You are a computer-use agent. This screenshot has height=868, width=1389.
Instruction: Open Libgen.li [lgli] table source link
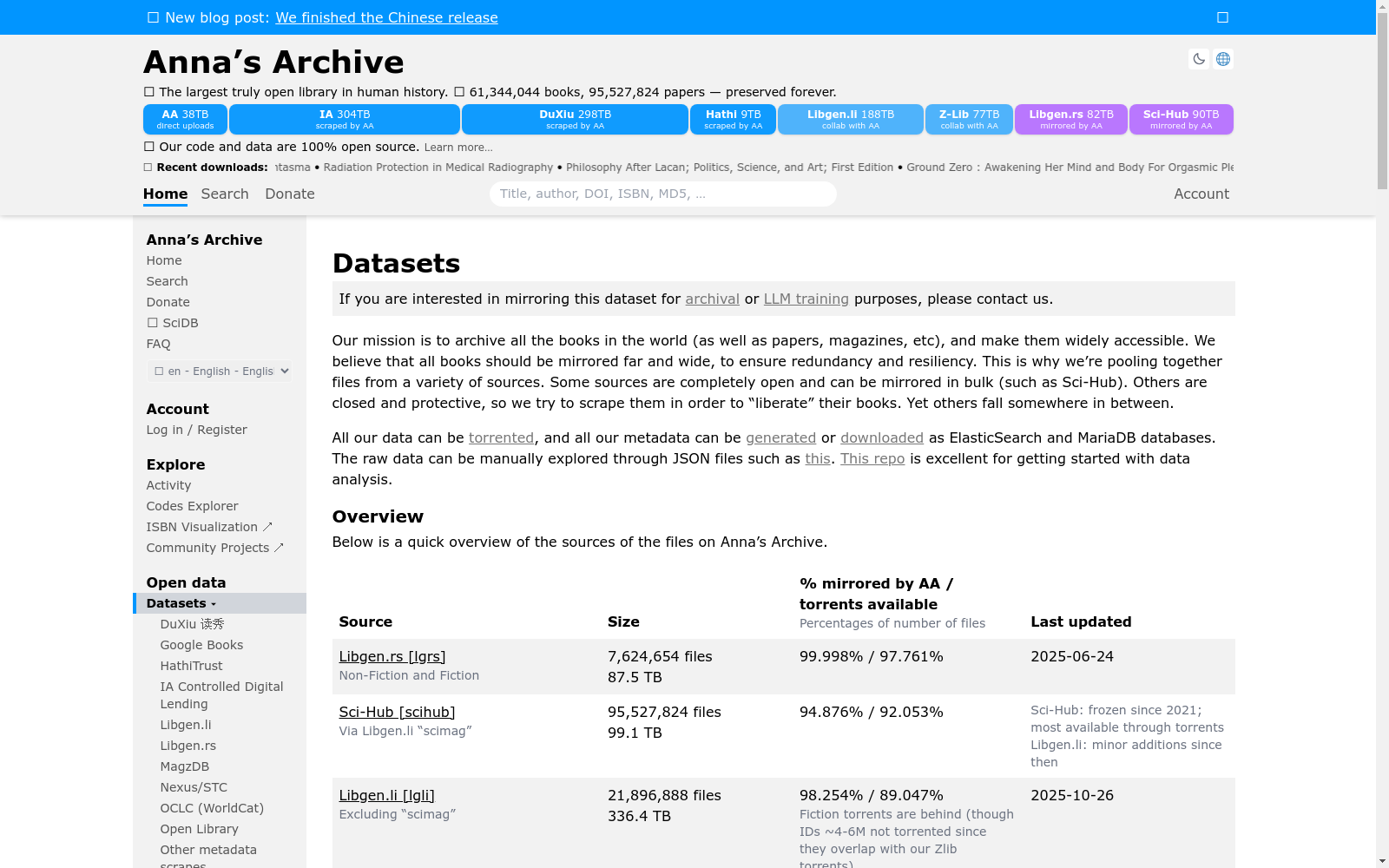pos(386,795)
